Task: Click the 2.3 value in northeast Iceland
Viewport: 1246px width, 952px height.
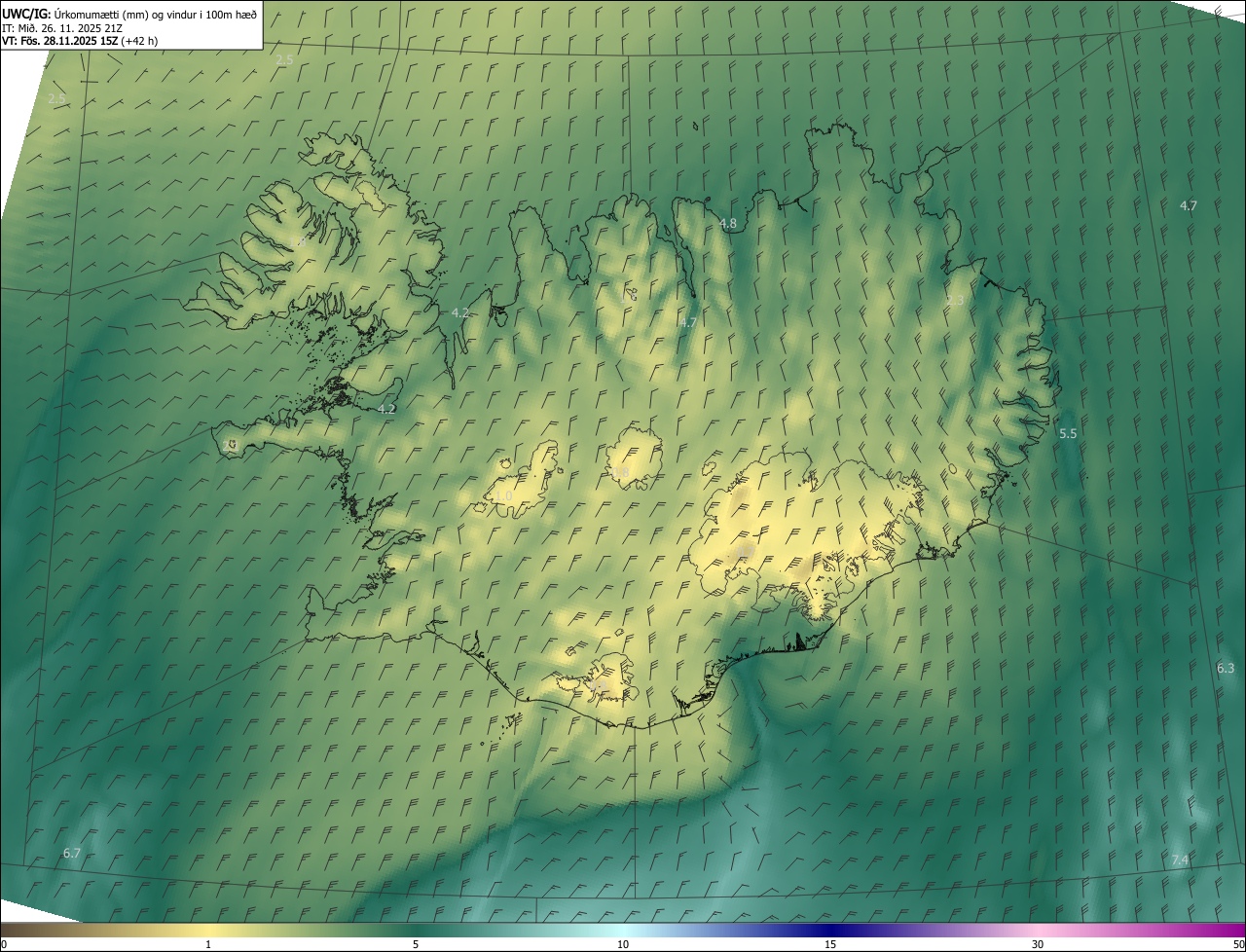Action: point(955,301)
